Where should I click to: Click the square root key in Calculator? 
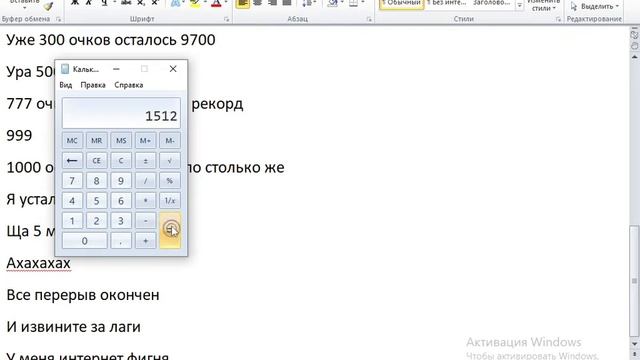click(170, 161)
